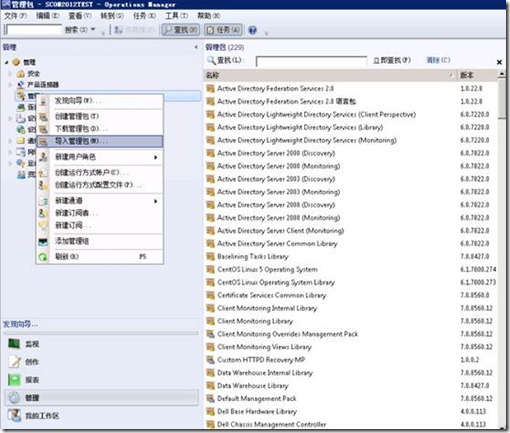Click the 管理 gear icon in bottom navigation
This screenshot has height=433, width=510.
14,398
